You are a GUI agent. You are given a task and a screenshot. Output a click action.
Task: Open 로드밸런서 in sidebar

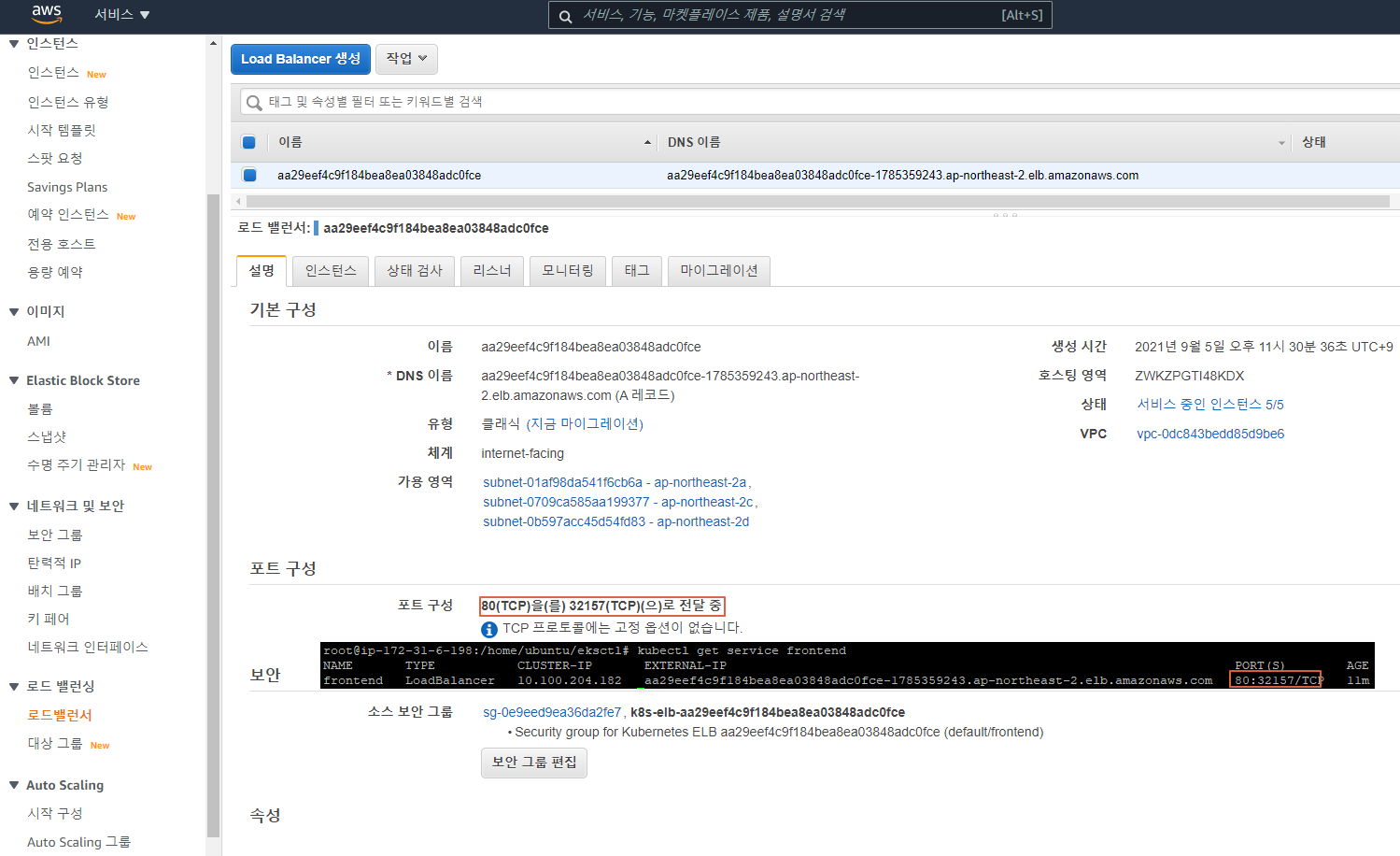pos(60,716)
